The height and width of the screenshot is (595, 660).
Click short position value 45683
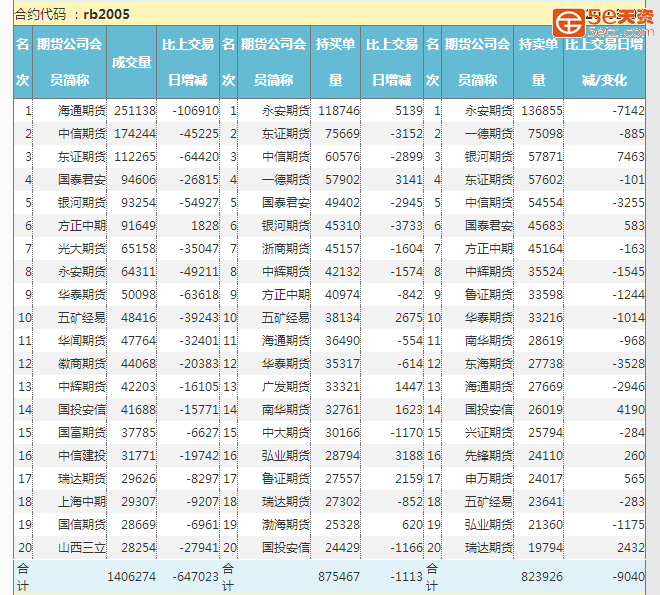coord(545,226)
